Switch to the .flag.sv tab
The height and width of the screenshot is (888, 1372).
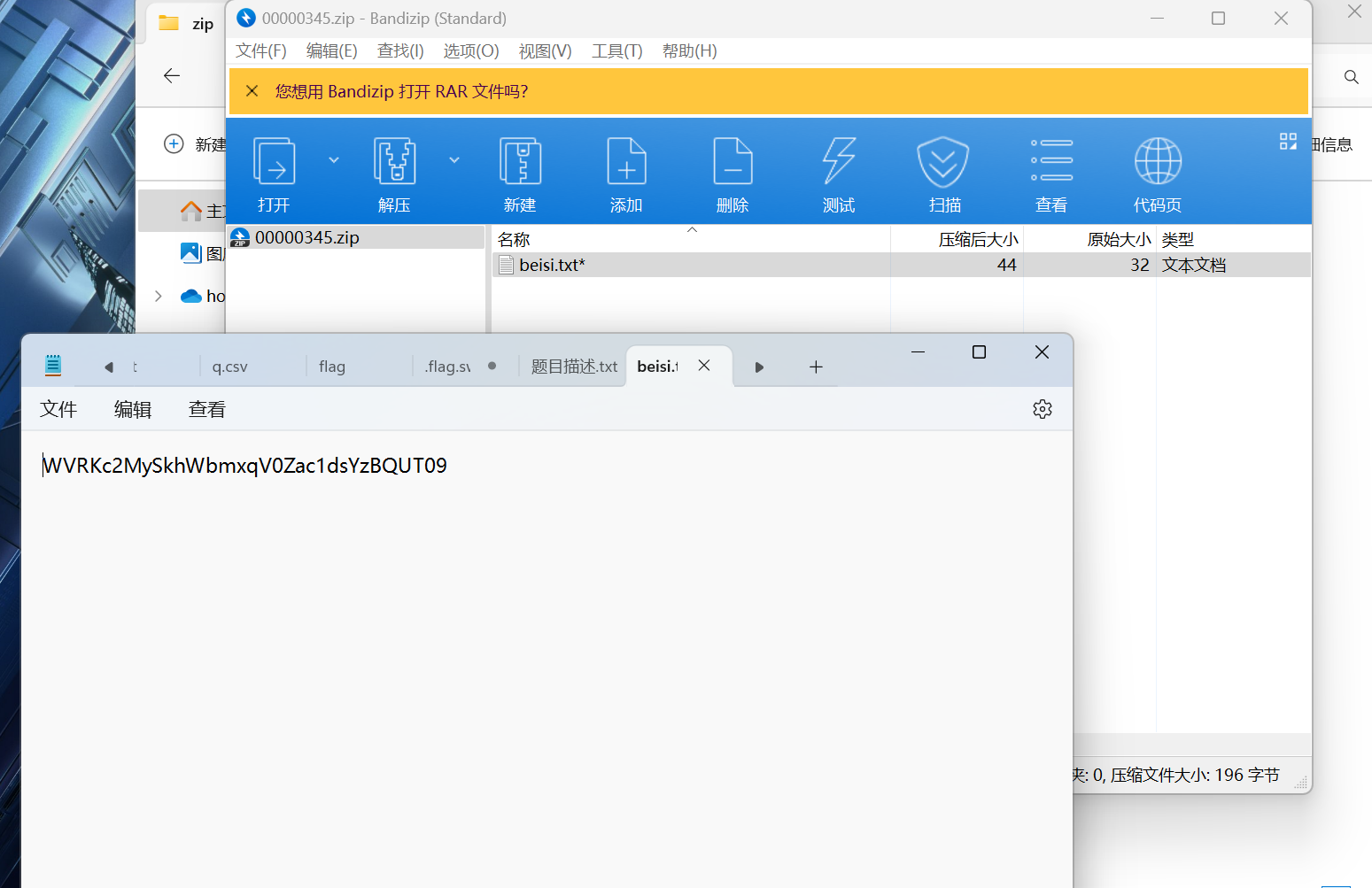(447, 367)
